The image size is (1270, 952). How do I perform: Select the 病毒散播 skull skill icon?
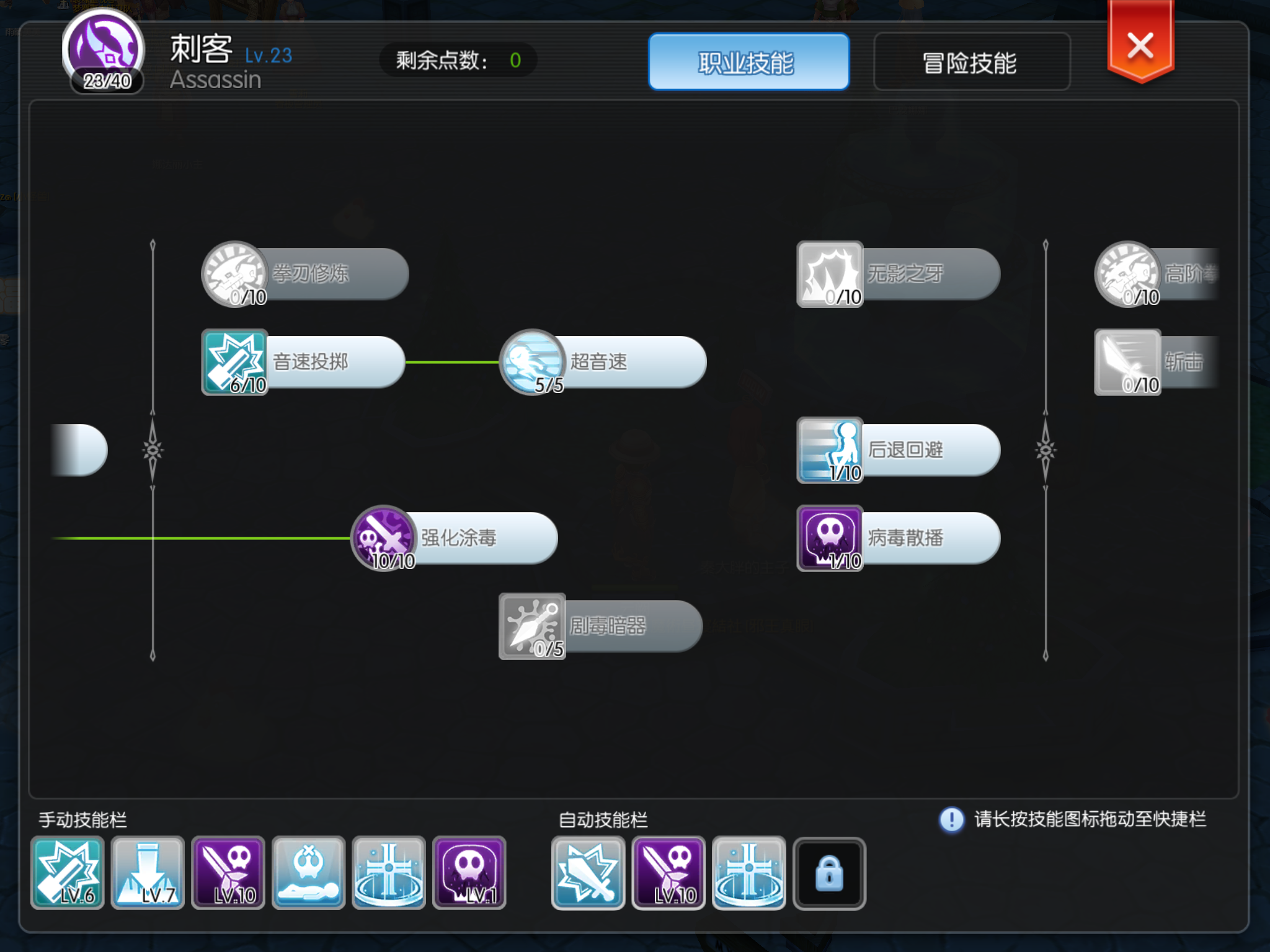tap(830, 538)
